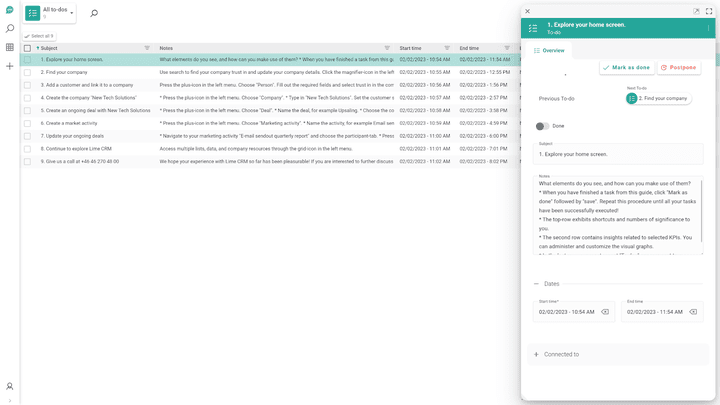Tick the header select-all checkbox
720x405 pixels.
click(x=27, y=47)
